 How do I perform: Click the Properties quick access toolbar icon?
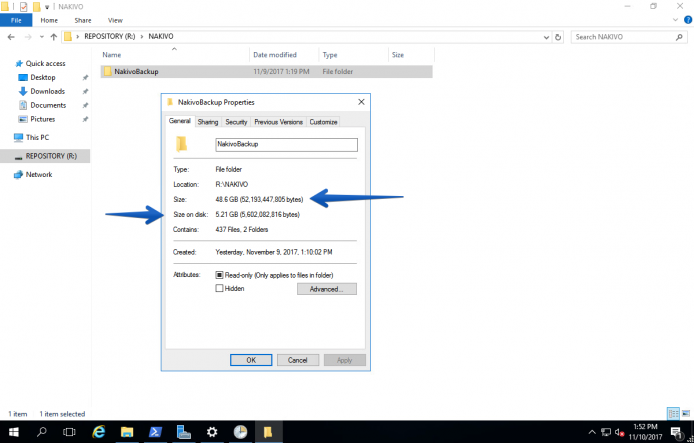[23, 7]
